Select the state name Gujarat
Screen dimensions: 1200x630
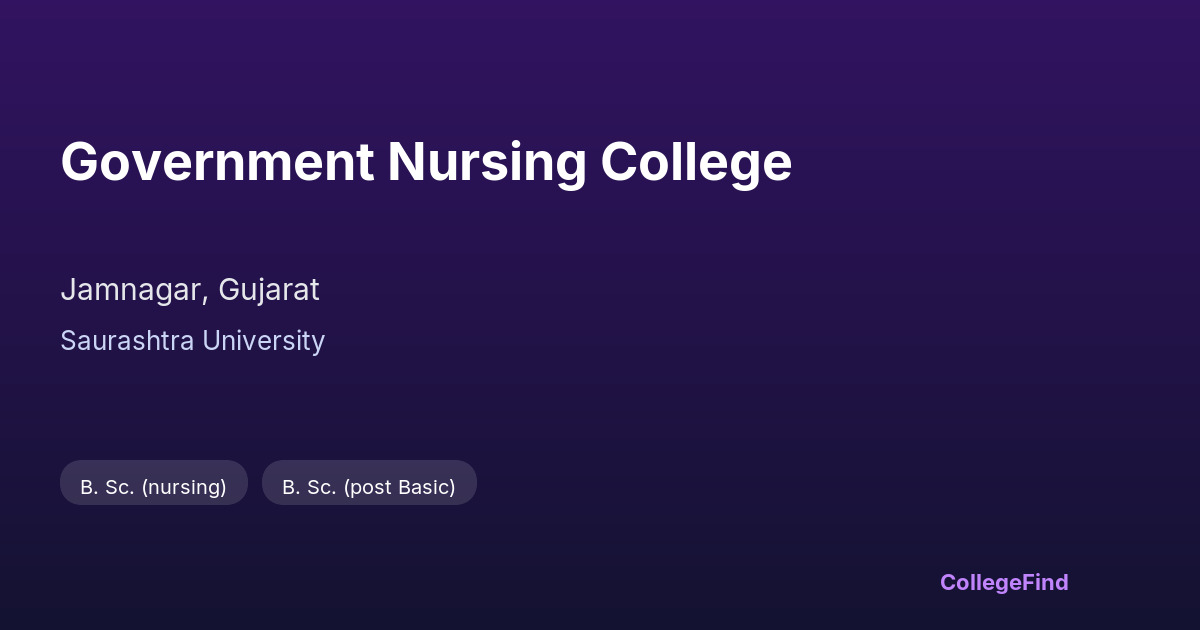(269, 290)
